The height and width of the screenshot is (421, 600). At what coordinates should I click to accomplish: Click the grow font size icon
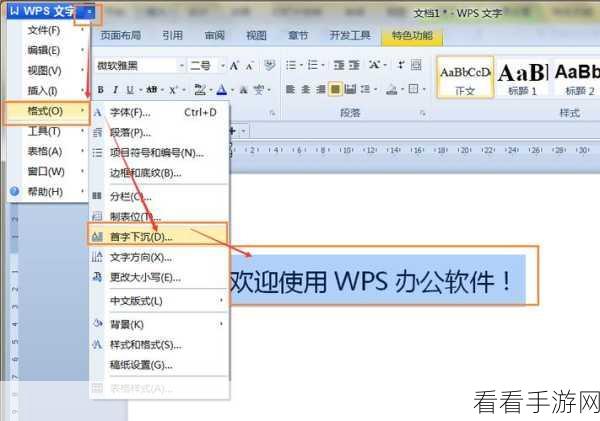234,65
